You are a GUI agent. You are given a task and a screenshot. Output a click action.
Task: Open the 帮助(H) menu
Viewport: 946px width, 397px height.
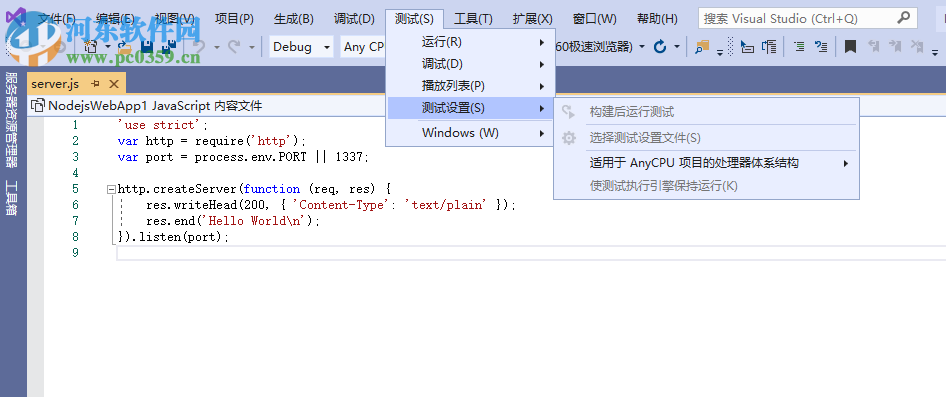(x=657, y=19)
